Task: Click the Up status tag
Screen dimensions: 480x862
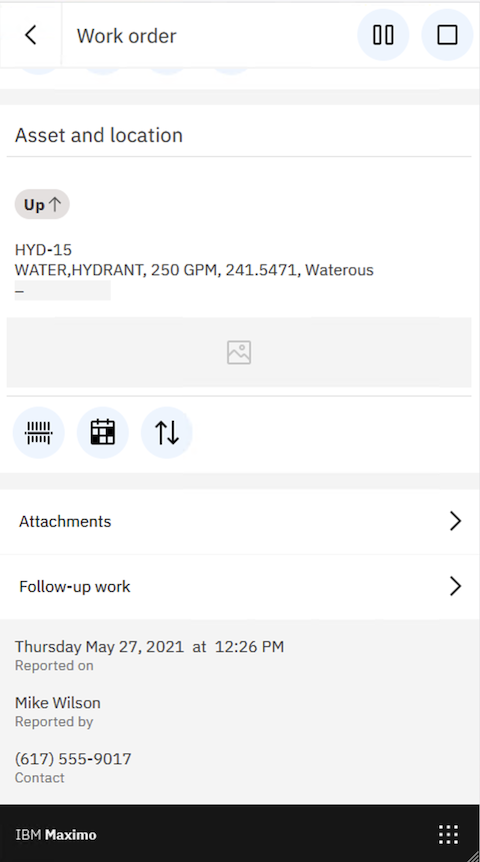Action: (x=42, y=205)
